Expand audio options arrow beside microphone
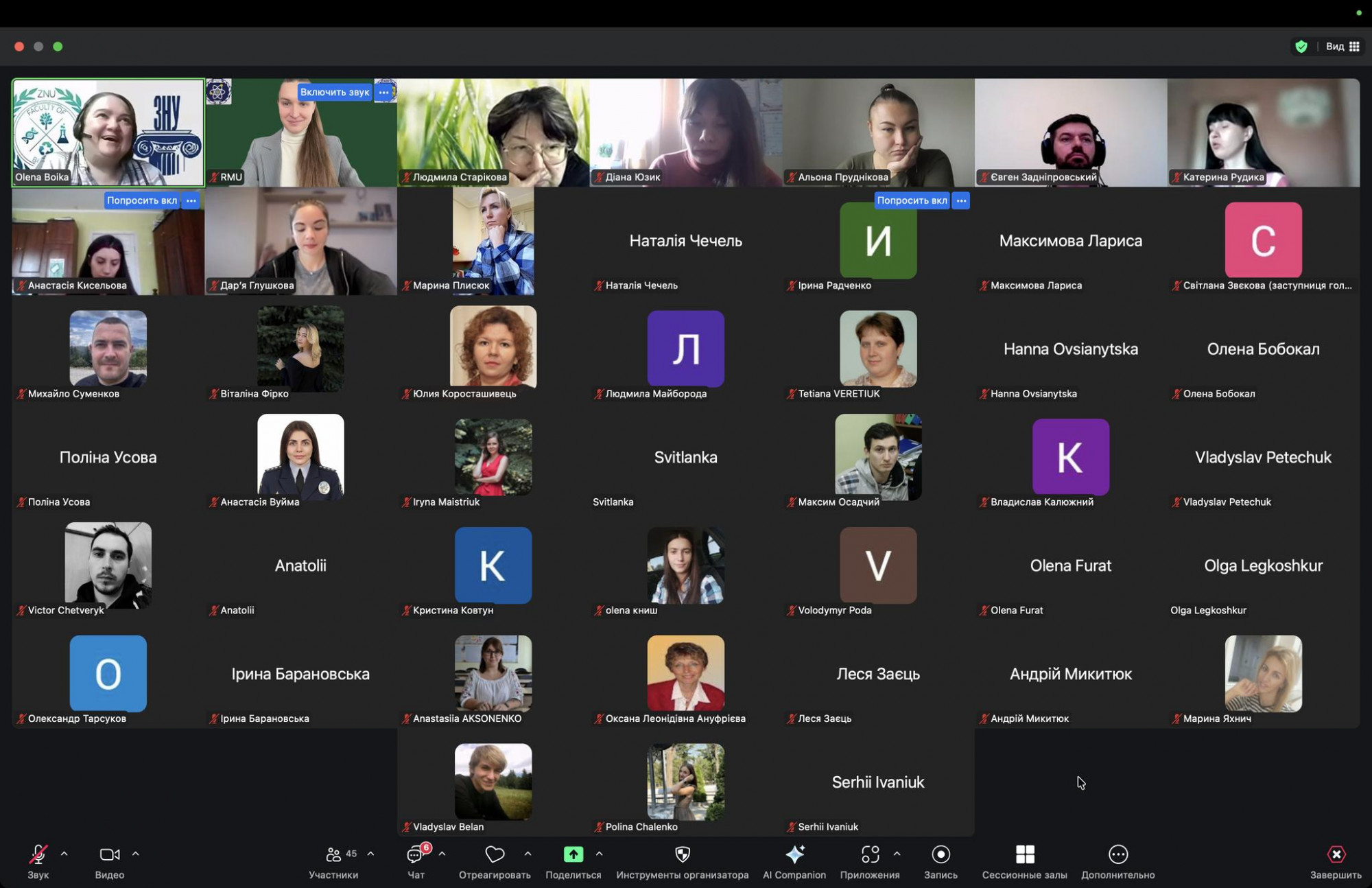 (x=64, y=854)
